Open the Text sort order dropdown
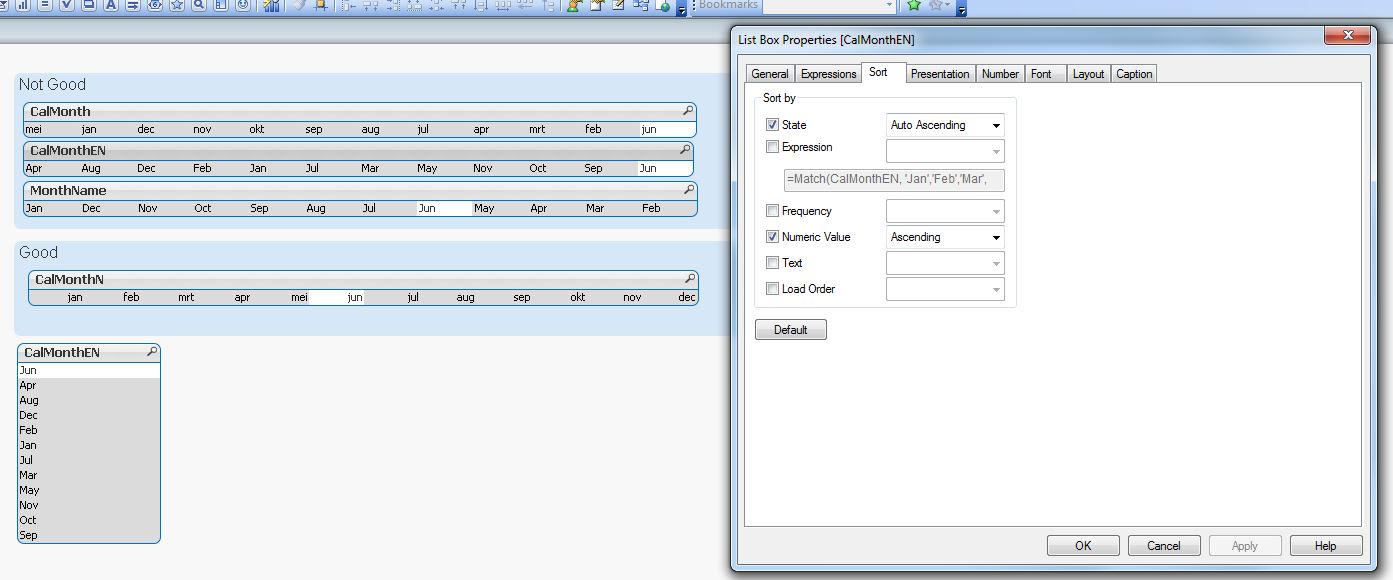1393x580 pixels. click(945, 263)
